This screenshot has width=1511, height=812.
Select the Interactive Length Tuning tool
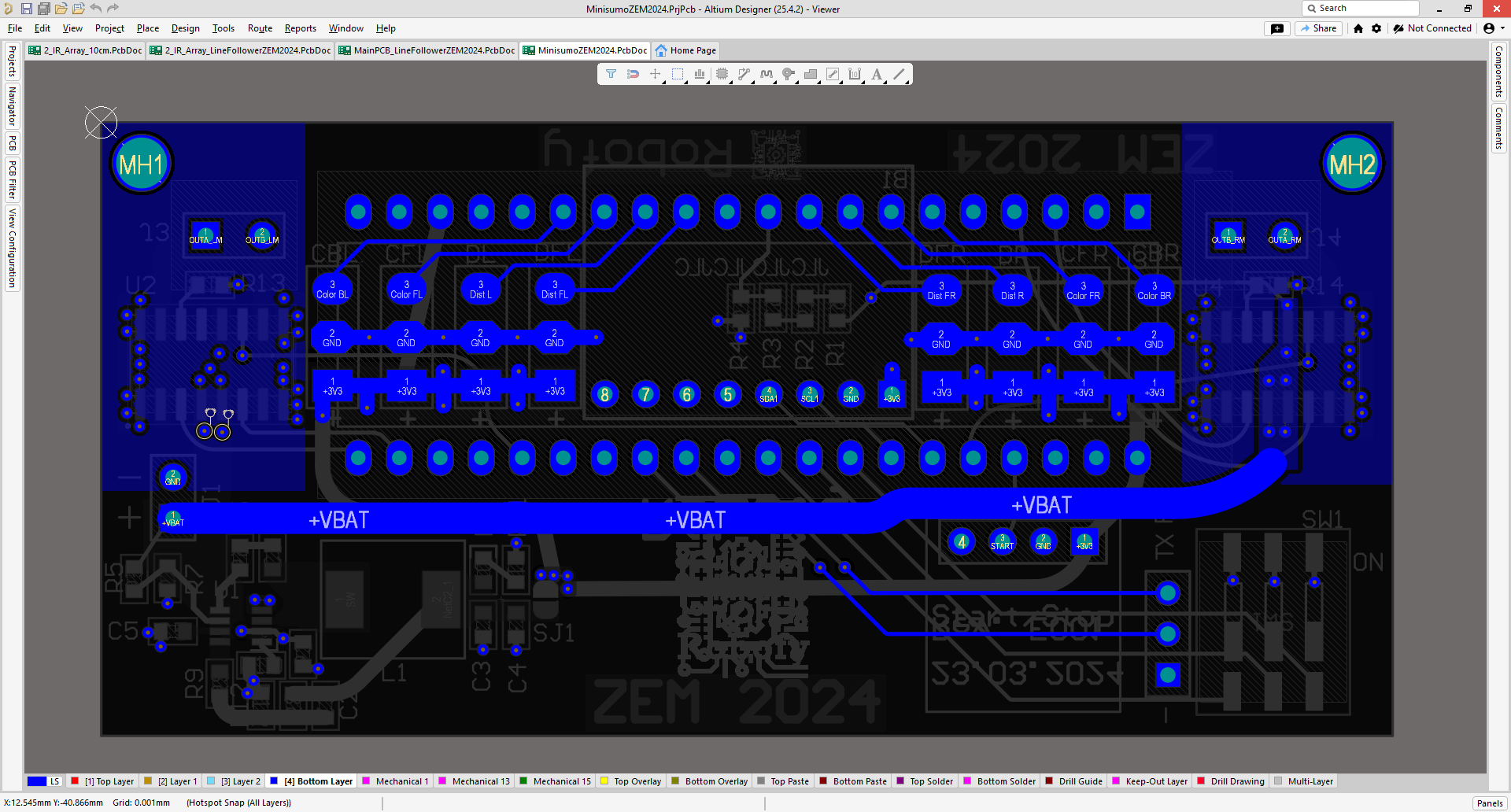pyautogui.click(x=766, y=74)
